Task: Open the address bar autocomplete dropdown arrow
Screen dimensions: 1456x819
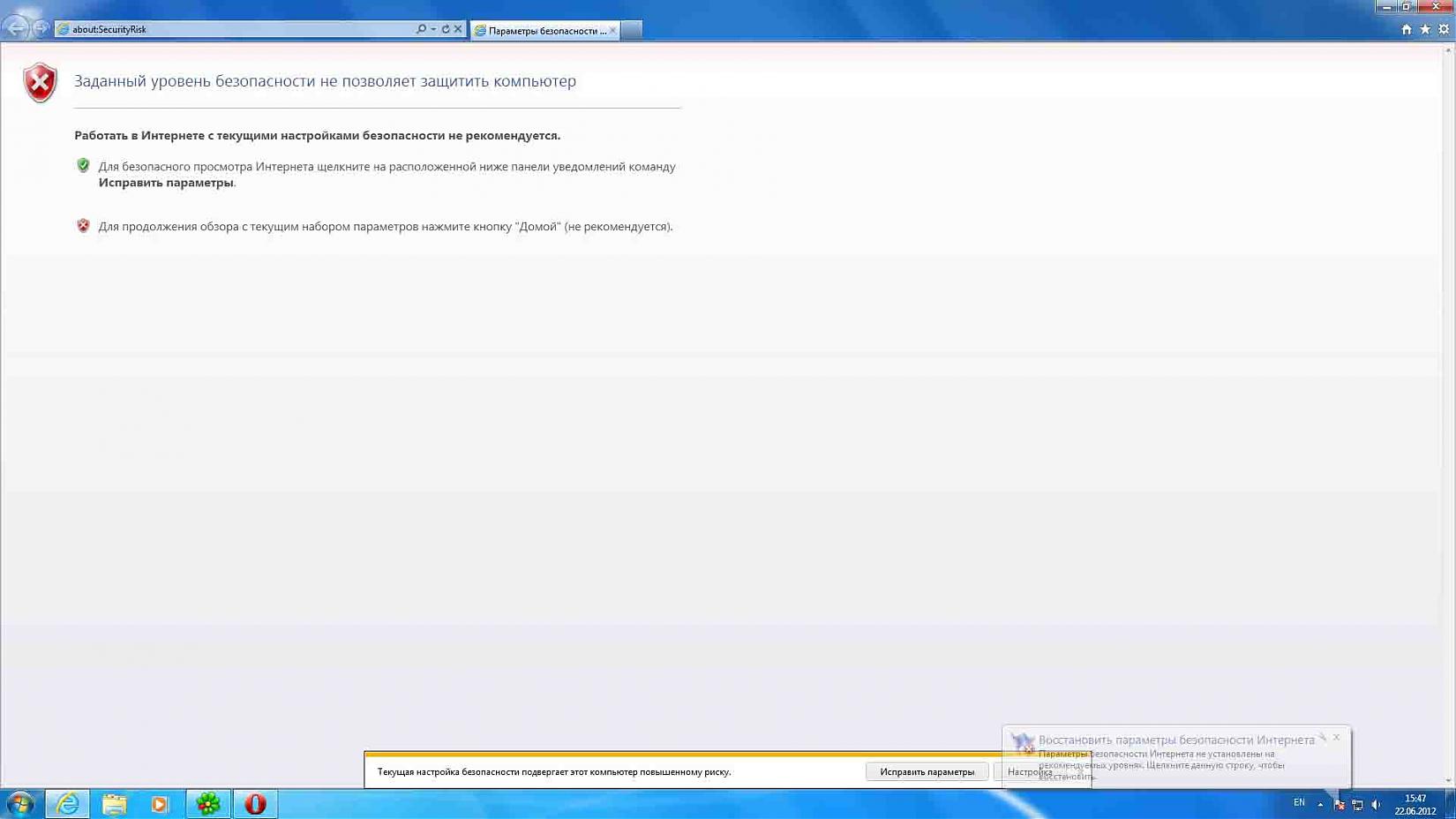Action: point(433,29)
